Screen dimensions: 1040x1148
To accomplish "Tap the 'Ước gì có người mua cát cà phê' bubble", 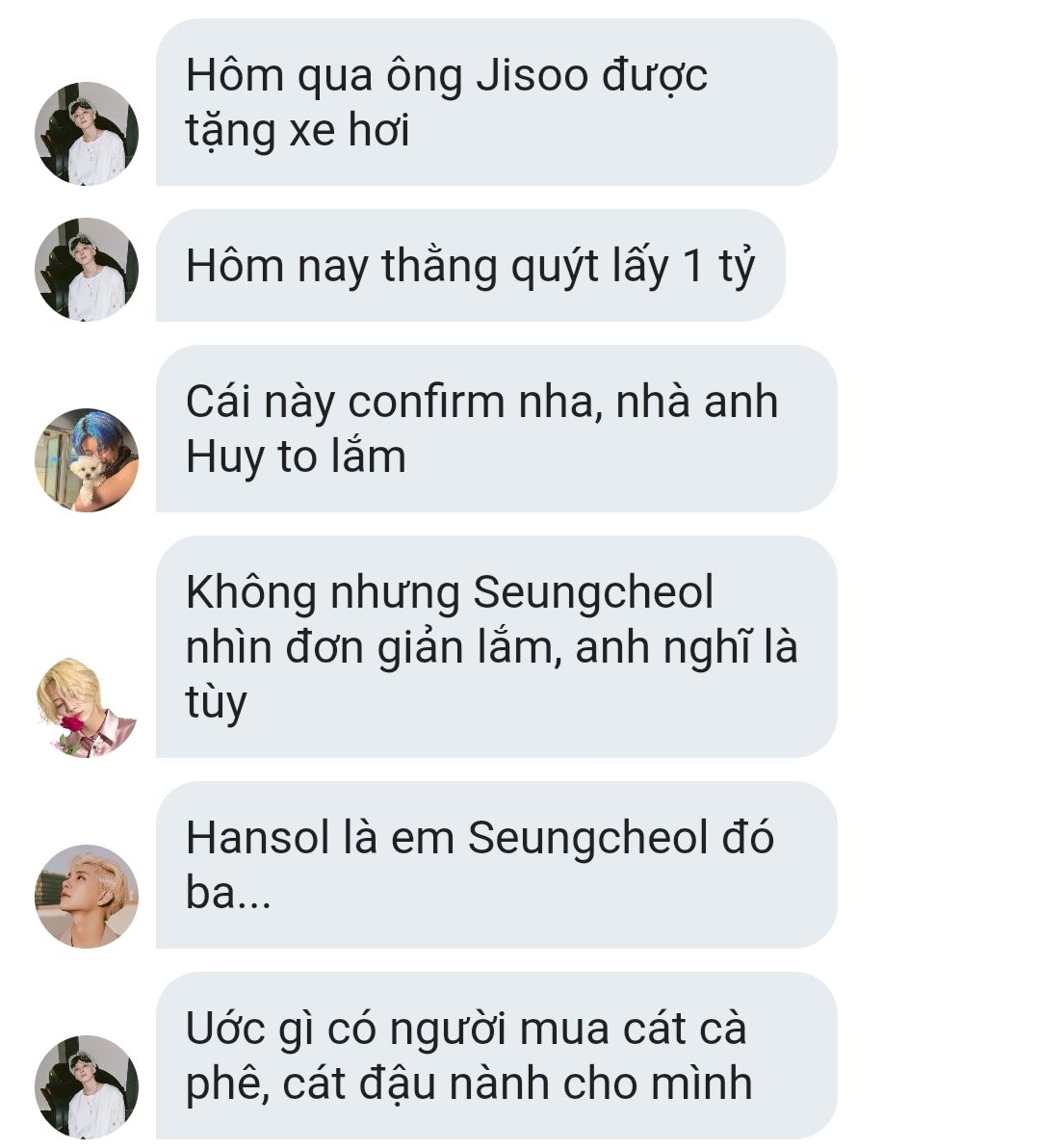I will pos(496,1055).
